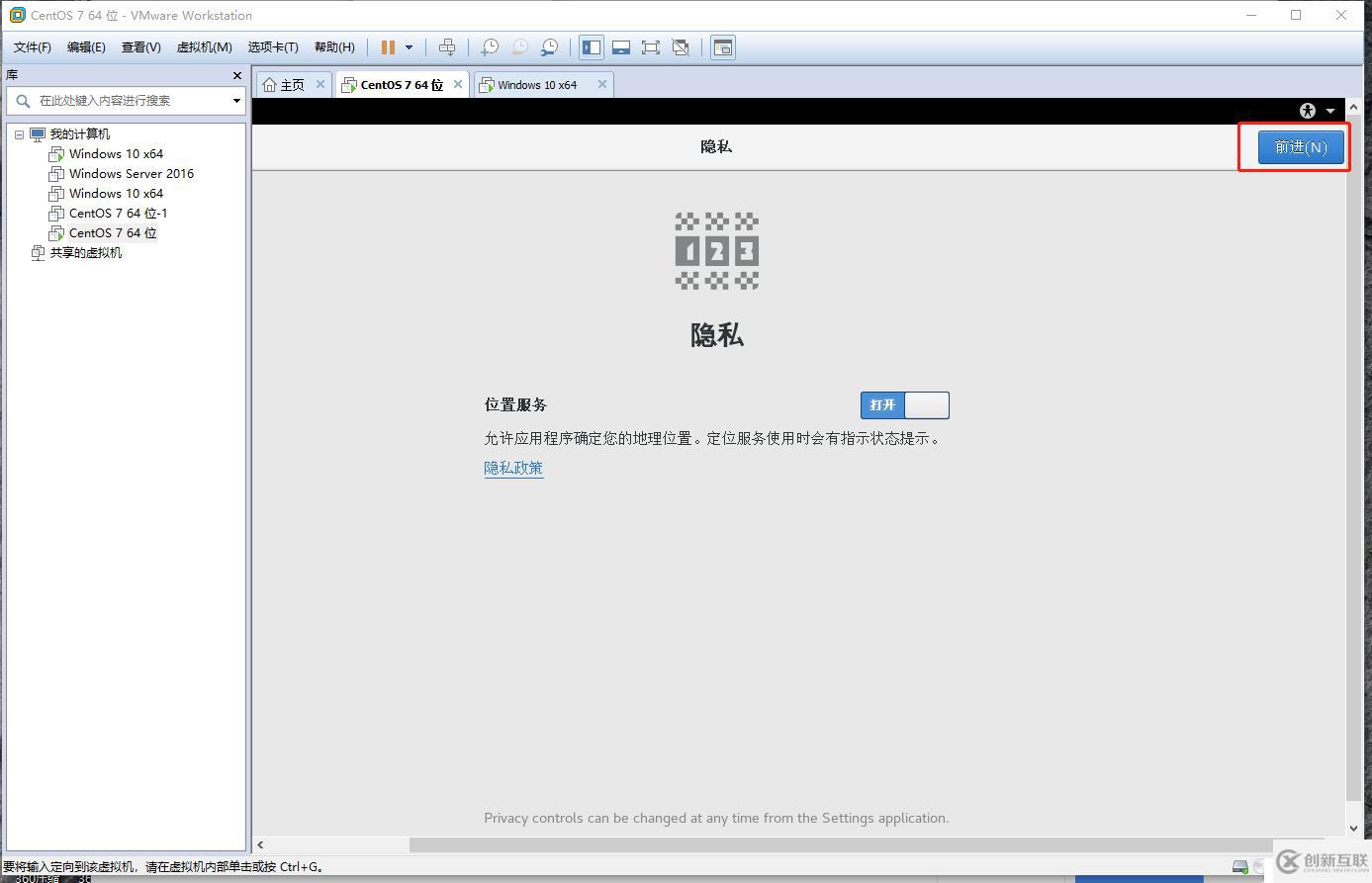Open the library search dropdown arrow
Screen dimensions: 1372x883
tap(236, 100)
